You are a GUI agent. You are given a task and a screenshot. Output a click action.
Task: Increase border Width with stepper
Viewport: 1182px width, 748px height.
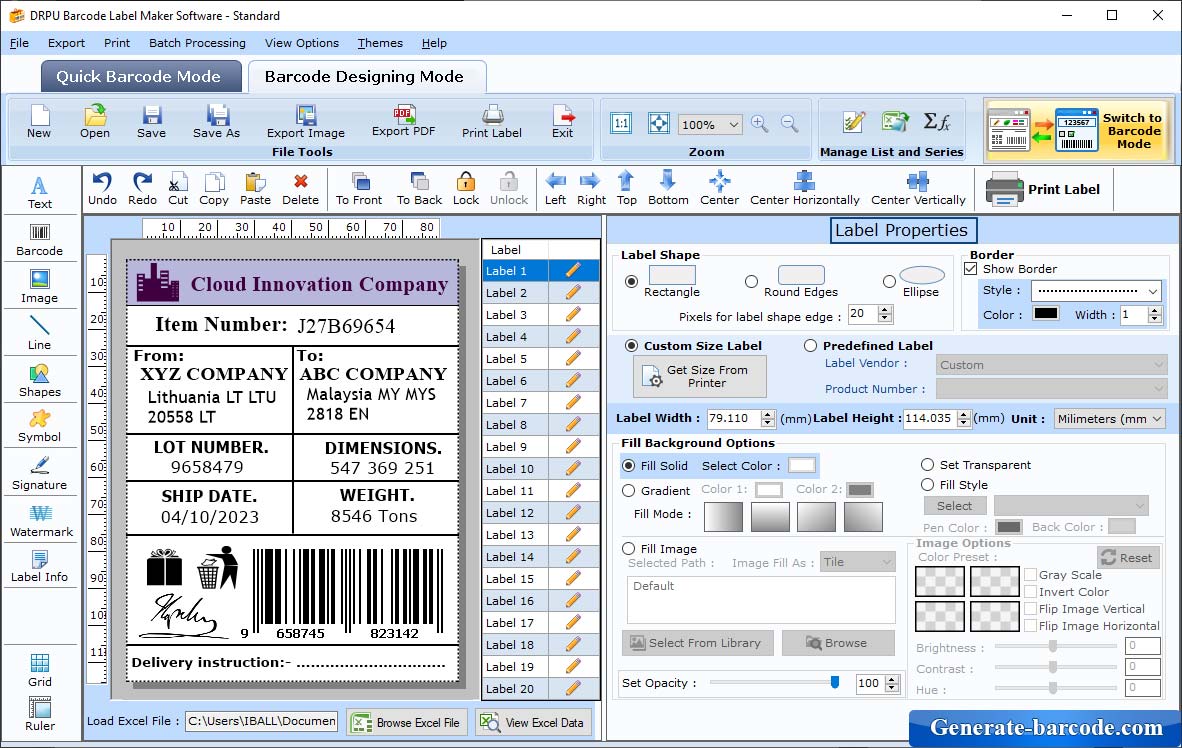(1155, 311)
